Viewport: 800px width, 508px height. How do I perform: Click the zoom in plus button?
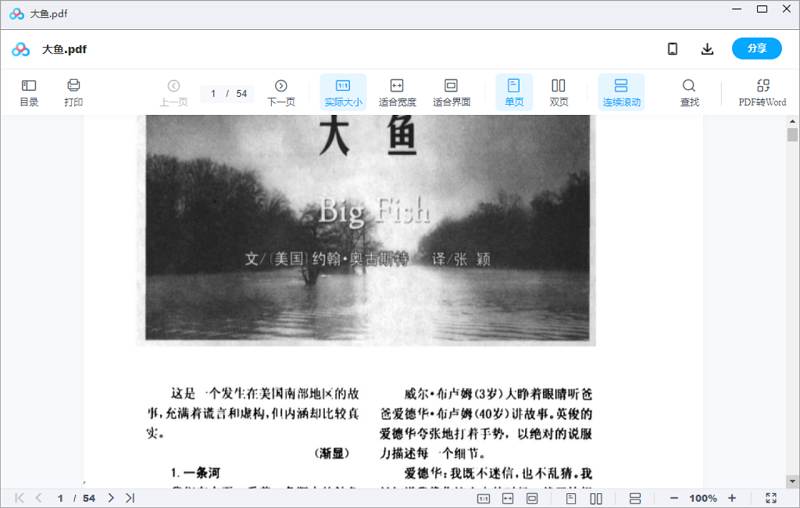click(732, 498)
